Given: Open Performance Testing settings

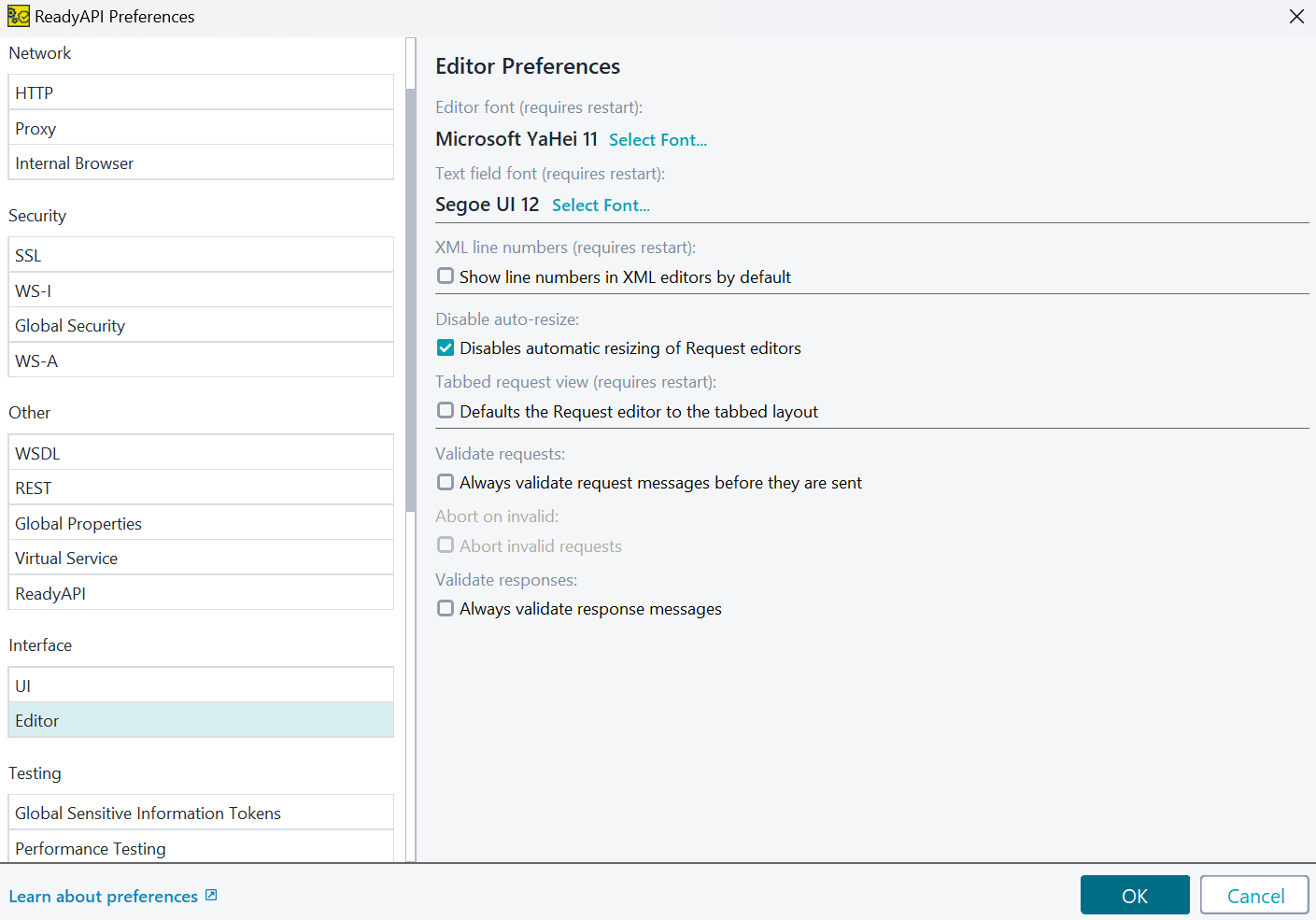Looking at the screenshot, I should tap(201, 847).
